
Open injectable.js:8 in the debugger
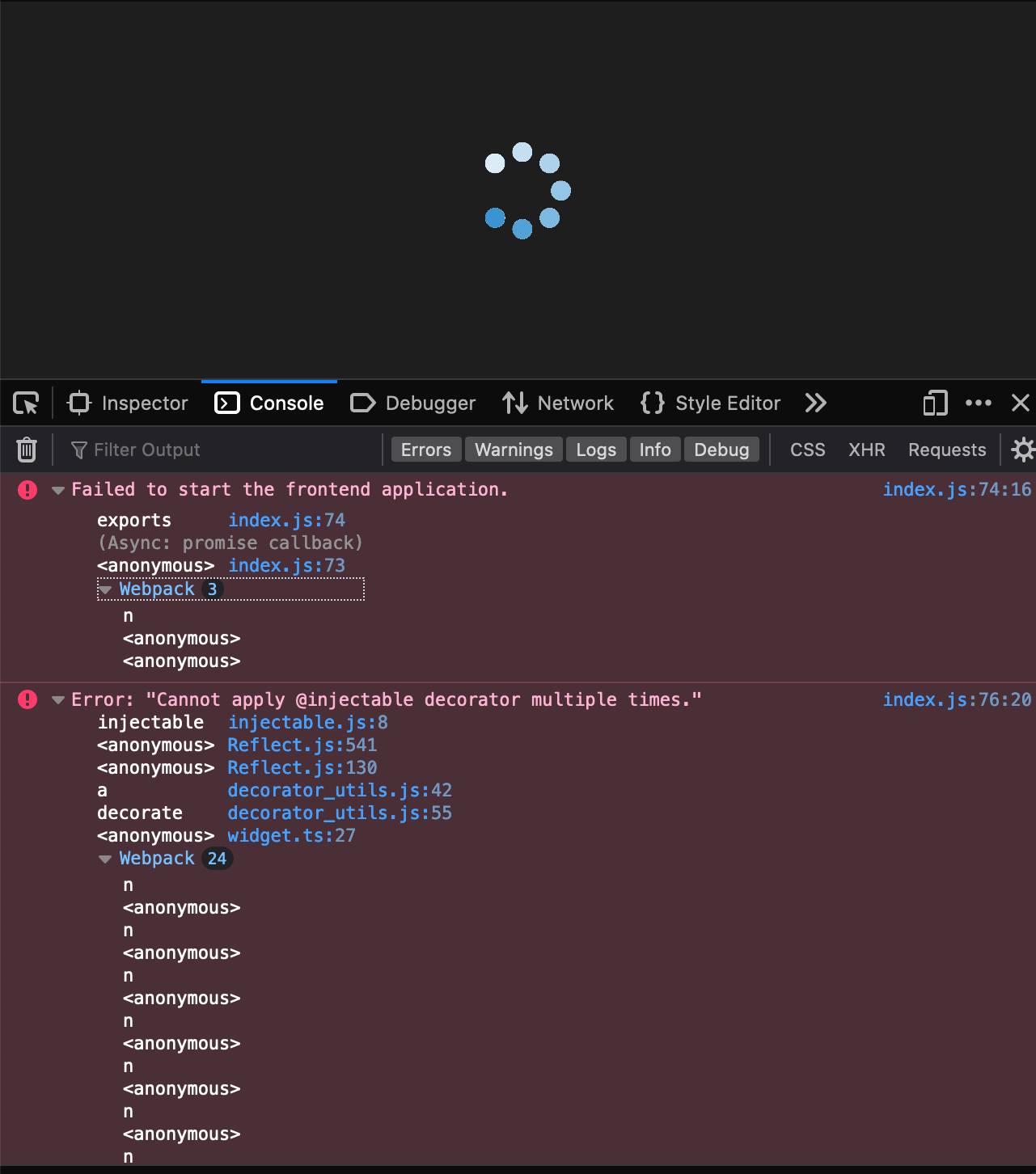click(x=307, y=722)
